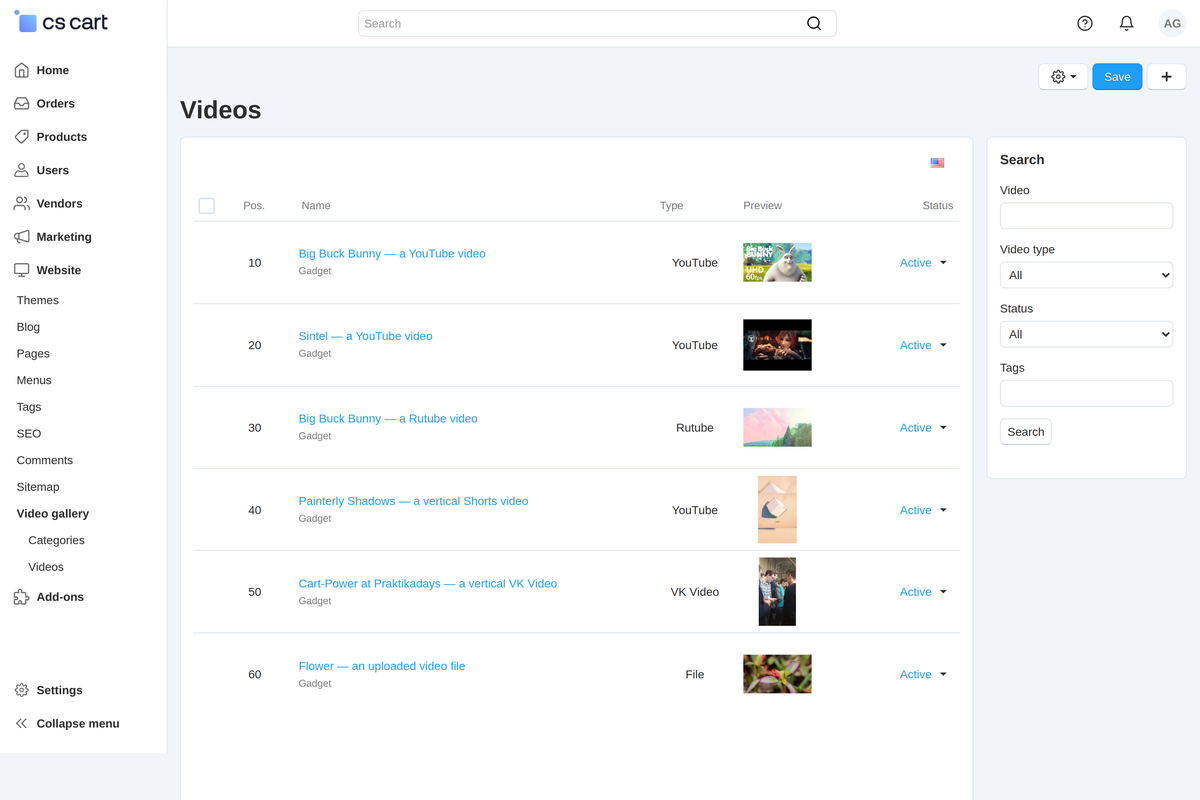Open Categories under Video gallery
The height and width of the screenshot is (800, 1200).
point(56,540)
